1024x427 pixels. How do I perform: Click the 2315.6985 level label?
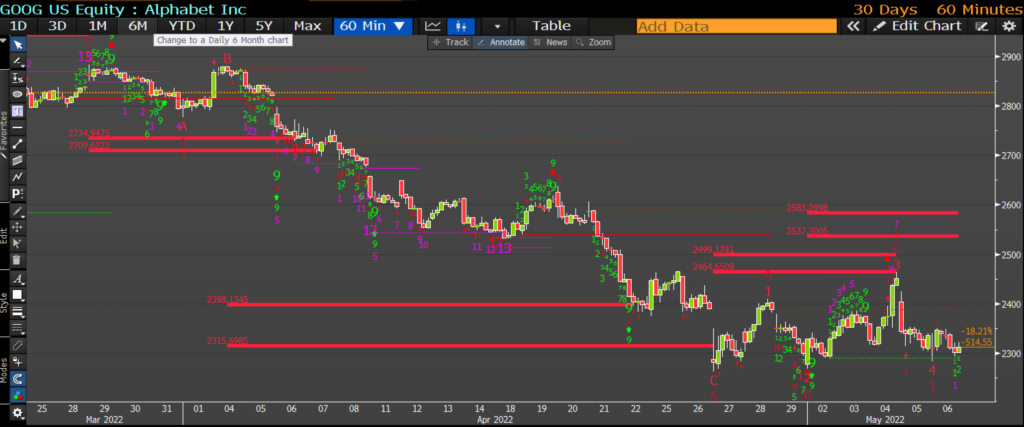(x=227, y=341)
